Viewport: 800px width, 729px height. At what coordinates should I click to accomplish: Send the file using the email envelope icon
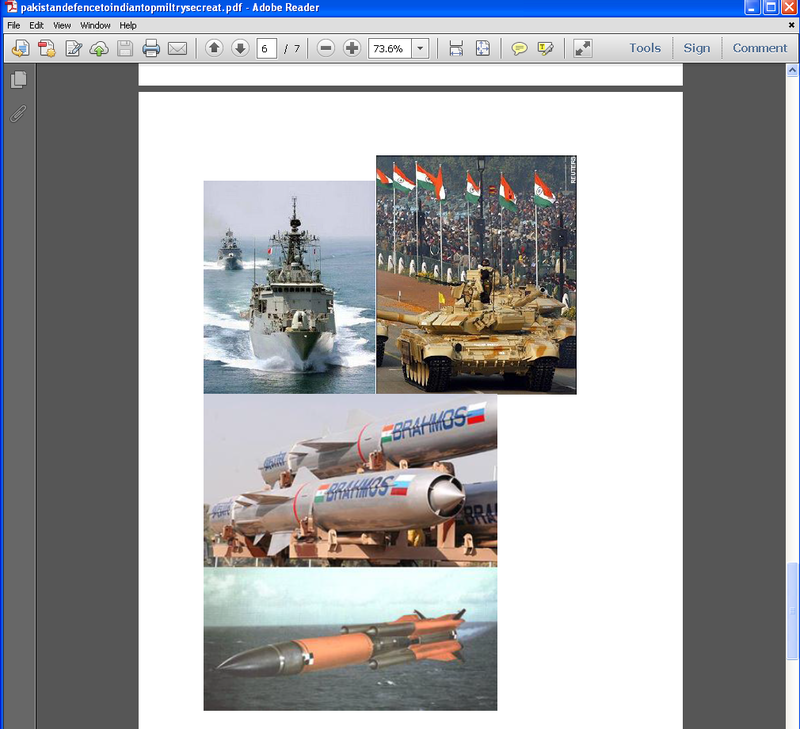point(178,48)
